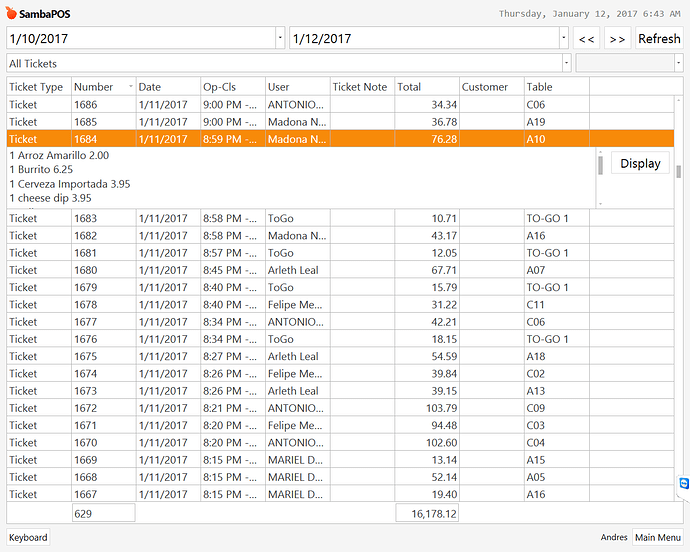Open the end date 1/12/2017 dropdown

pos(564,38)
